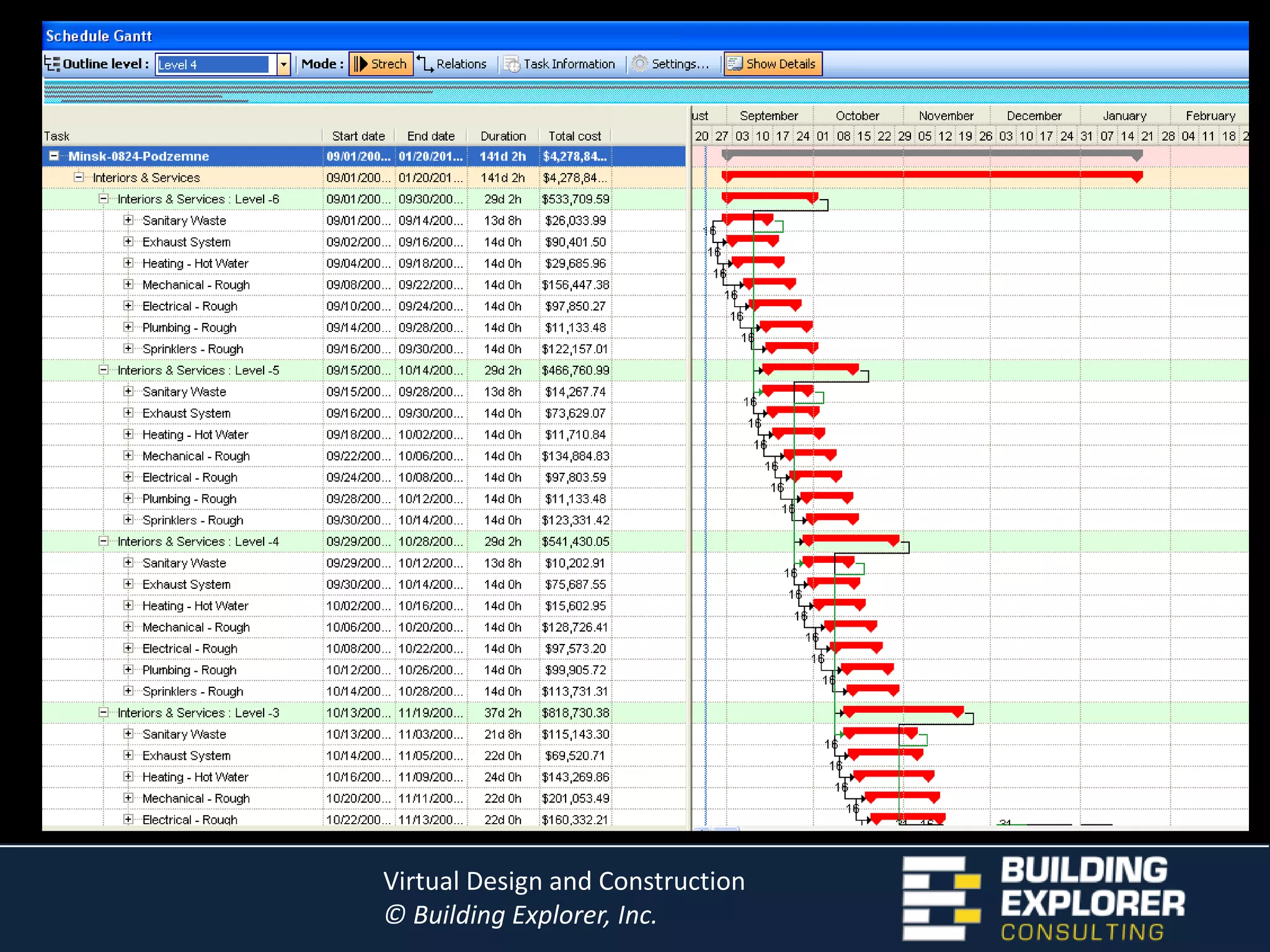The height and width of the screenshot is (952, 1270).
Task: Click the Level -3 red Gantt summary bar
Action: 904,710
